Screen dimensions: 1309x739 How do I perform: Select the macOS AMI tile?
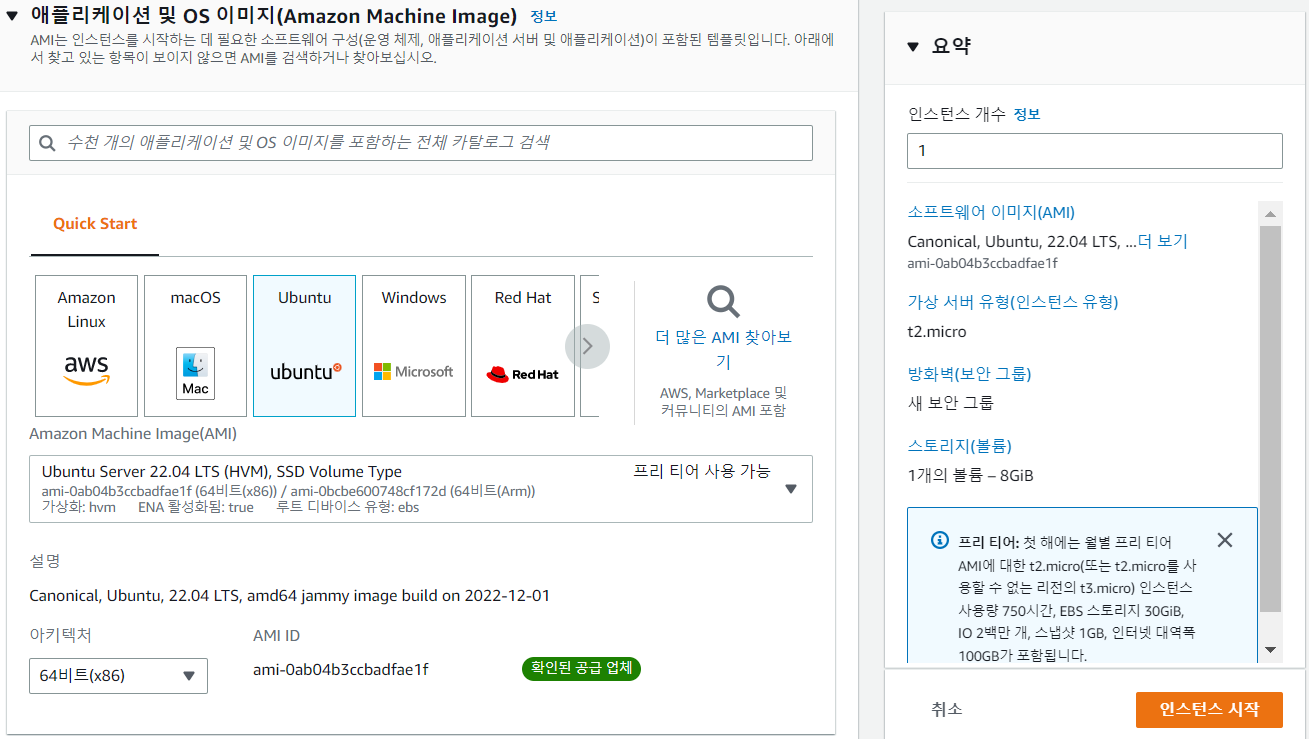click(x=195, y=346)
